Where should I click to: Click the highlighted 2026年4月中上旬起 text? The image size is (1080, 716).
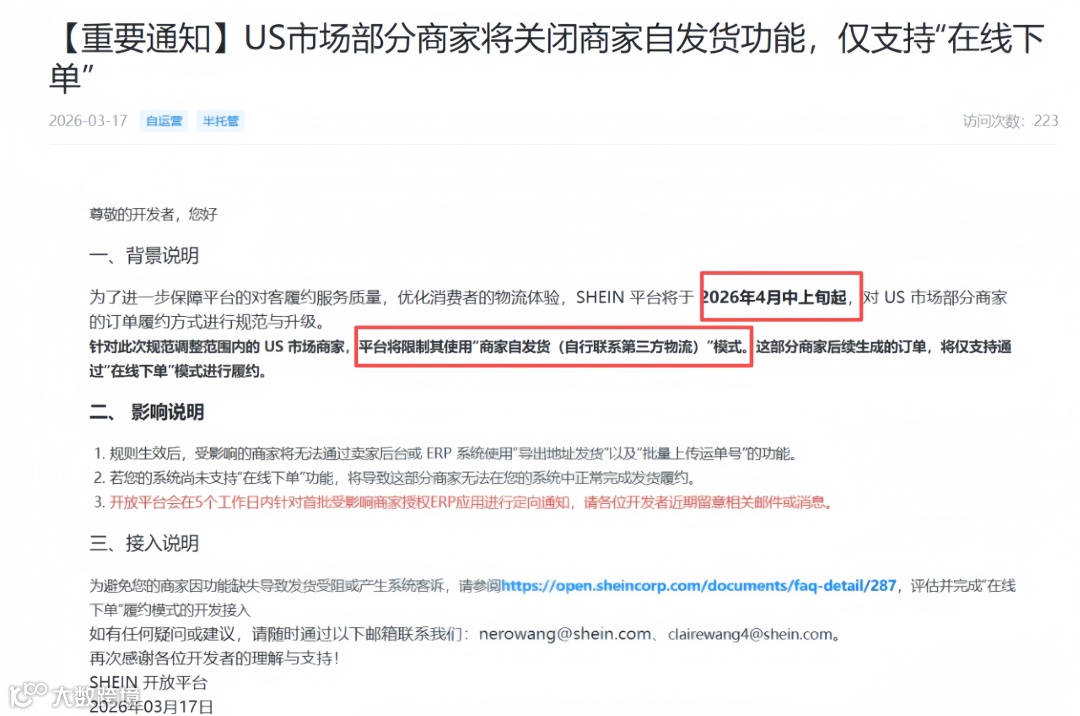[774, 297]
